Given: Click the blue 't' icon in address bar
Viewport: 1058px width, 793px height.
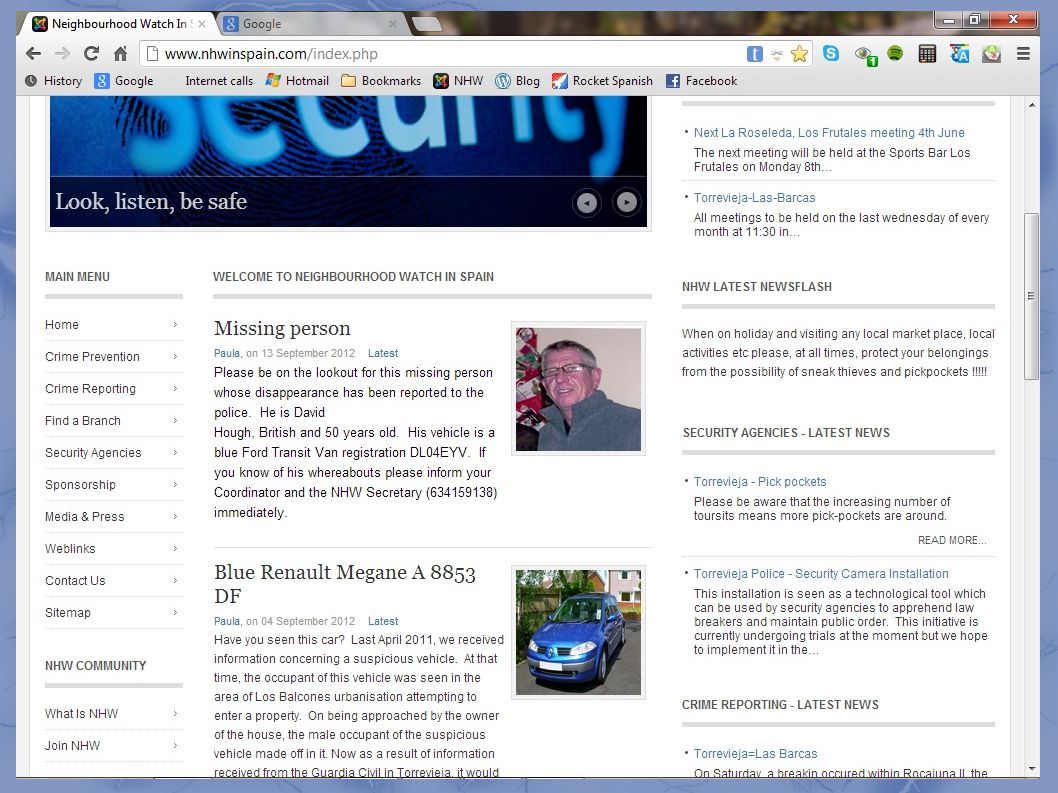Looking at the screenshot, I should tap(754, 54).
